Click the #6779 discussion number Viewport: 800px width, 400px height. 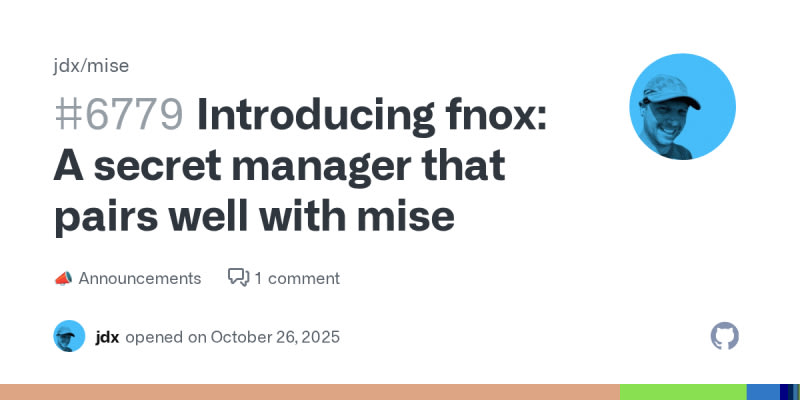[x=118, y=117]
